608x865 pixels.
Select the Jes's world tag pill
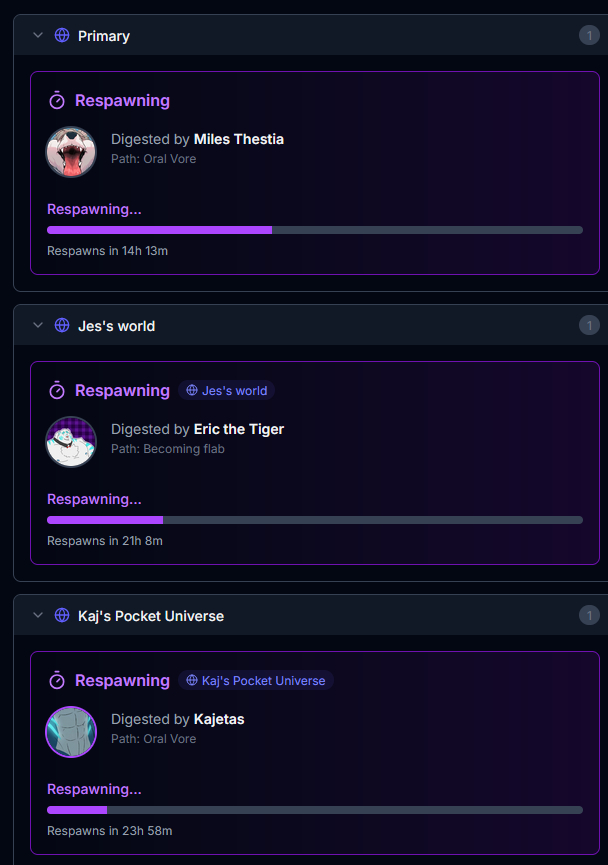click(227, 390)
